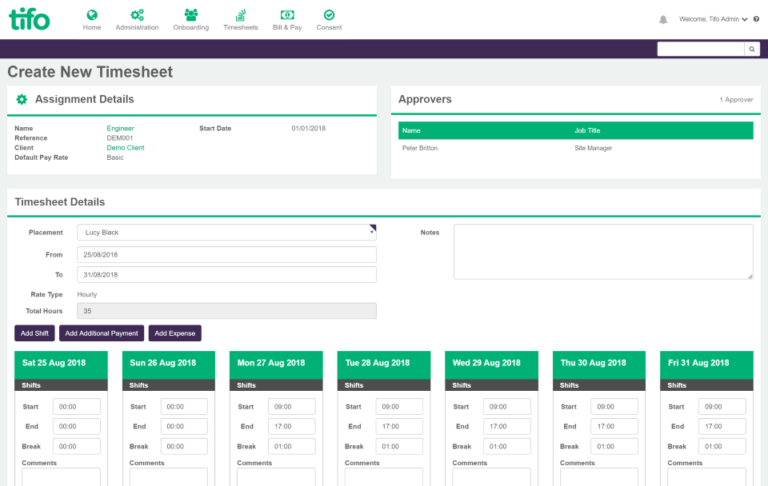Open the Placement dropdown showing Lucy Black
768x486 pixels.
227,232
